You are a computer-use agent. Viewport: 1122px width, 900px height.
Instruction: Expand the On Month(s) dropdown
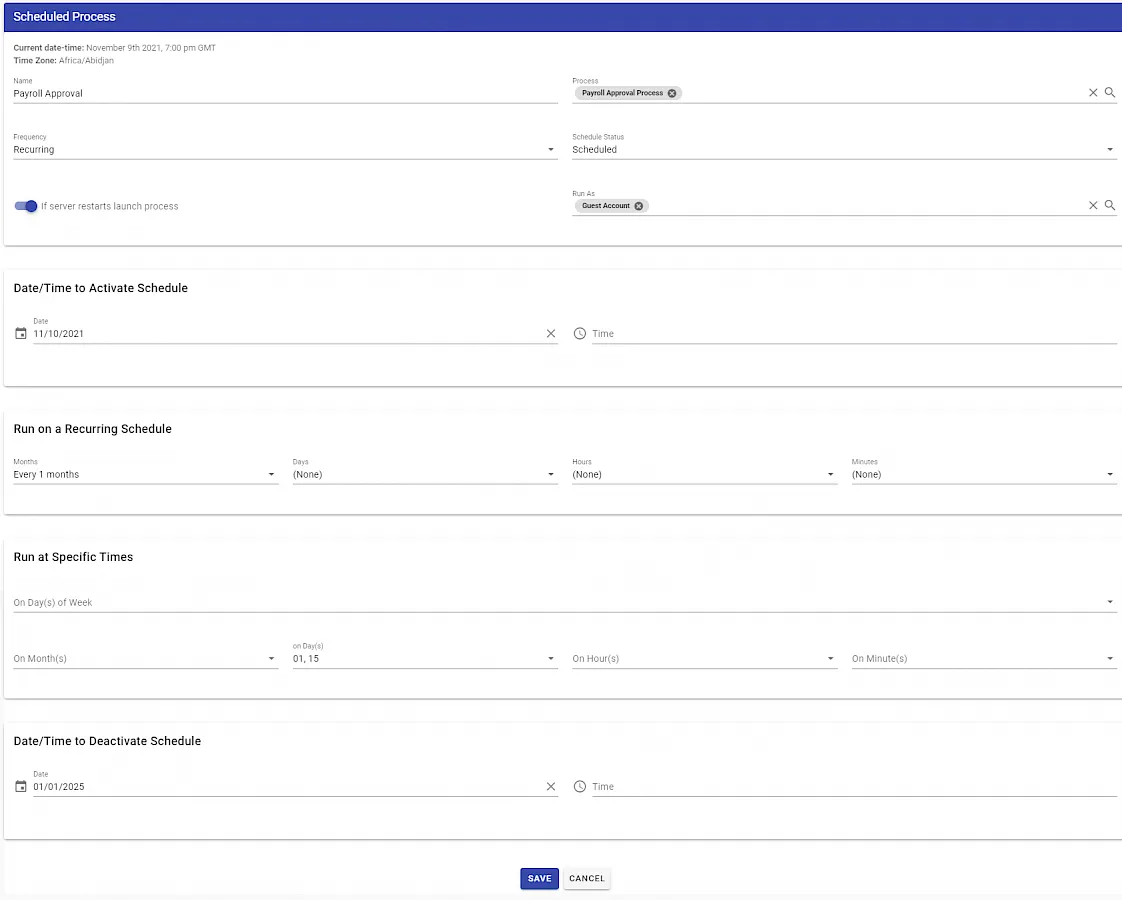[x=145, y=658]
